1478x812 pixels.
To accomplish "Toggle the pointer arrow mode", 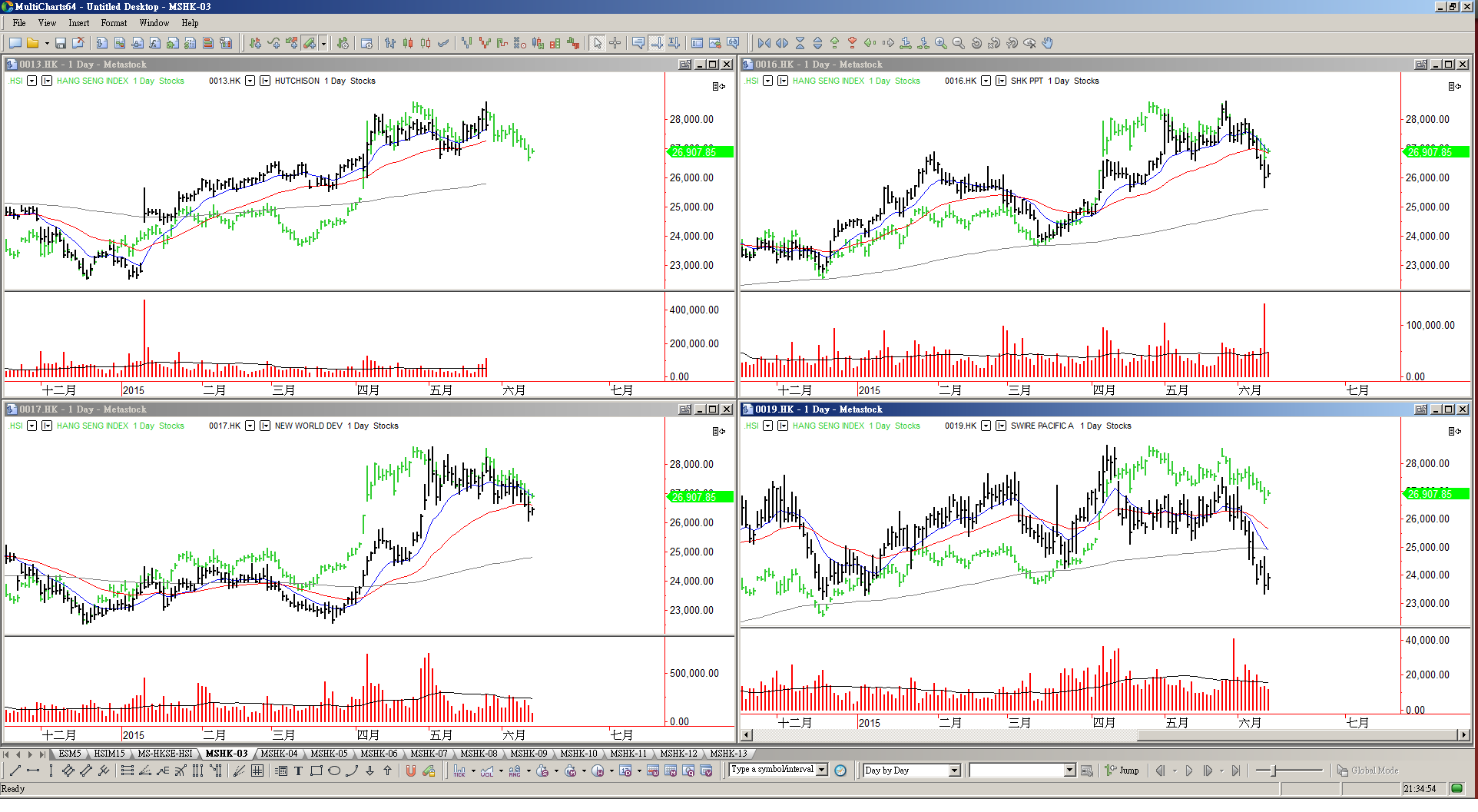I will pos(598,43).
